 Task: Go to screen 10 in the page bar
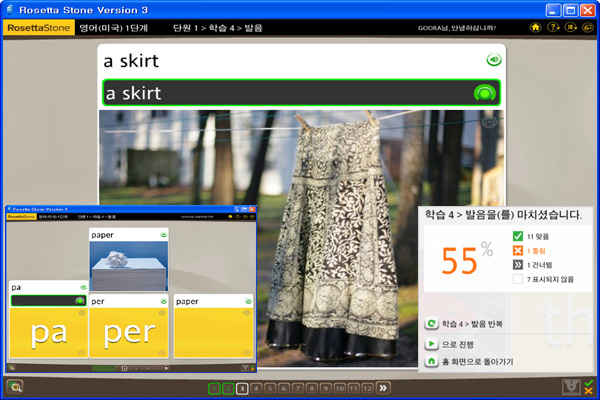339,389
